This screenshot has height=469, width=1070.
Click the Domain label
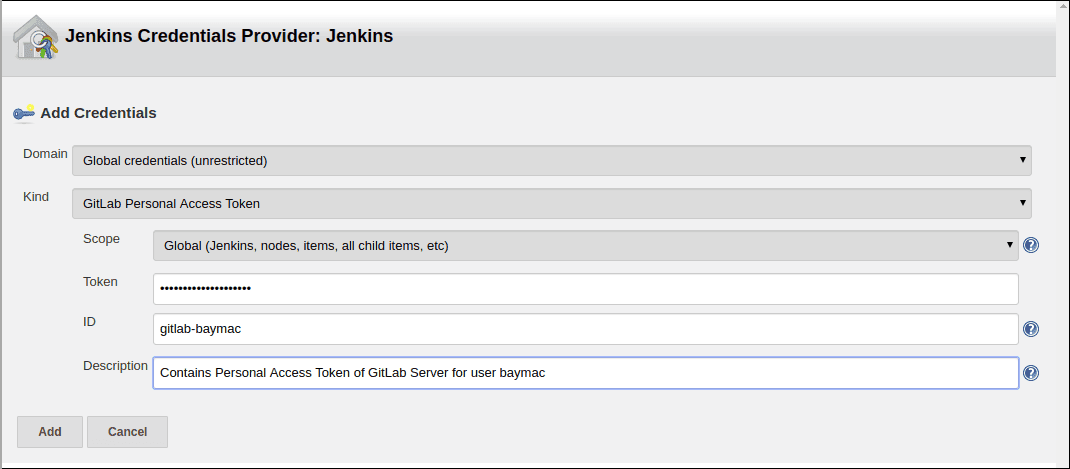coord(45,154)
